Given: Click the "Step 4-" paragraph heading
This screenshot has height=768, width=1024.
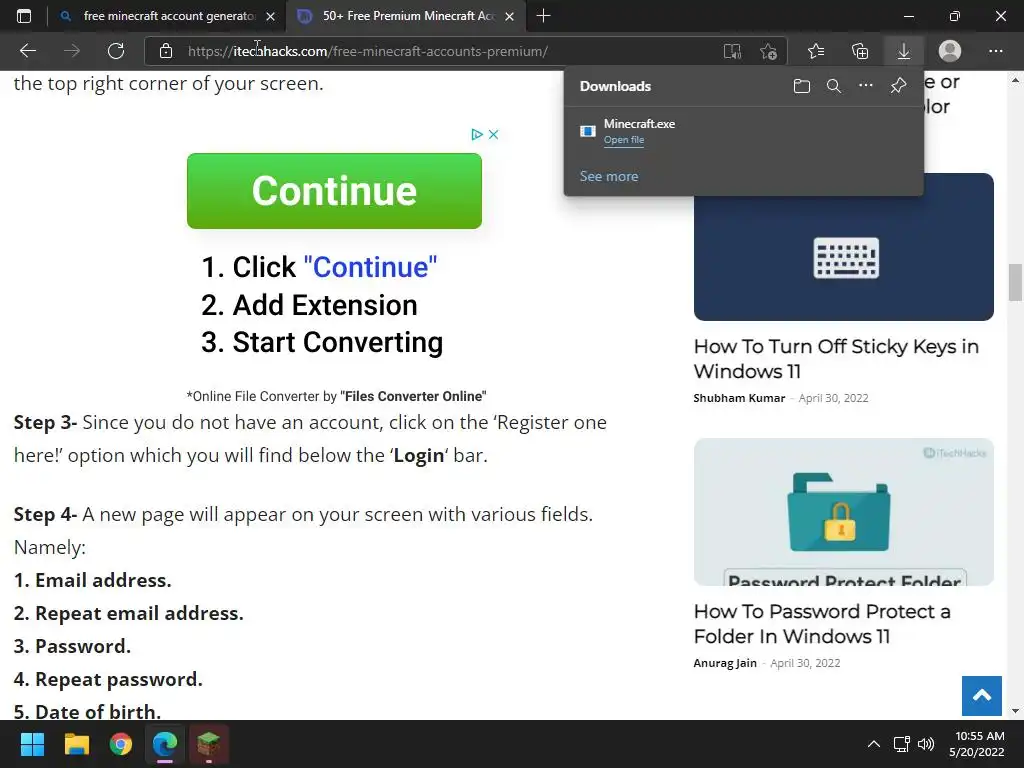Looking at the screenshot, I should pyautogui.click(x=46, y=515).
